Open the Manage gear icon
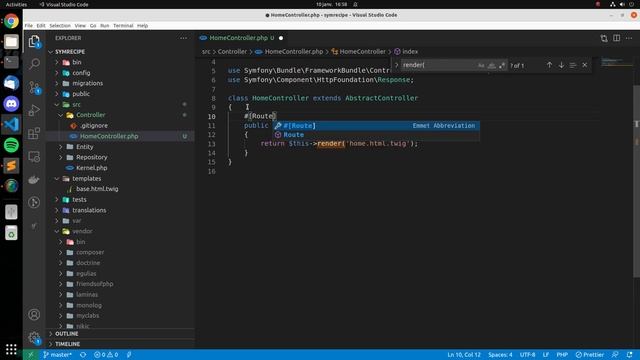The image size is (640, 360). [34, 338]
